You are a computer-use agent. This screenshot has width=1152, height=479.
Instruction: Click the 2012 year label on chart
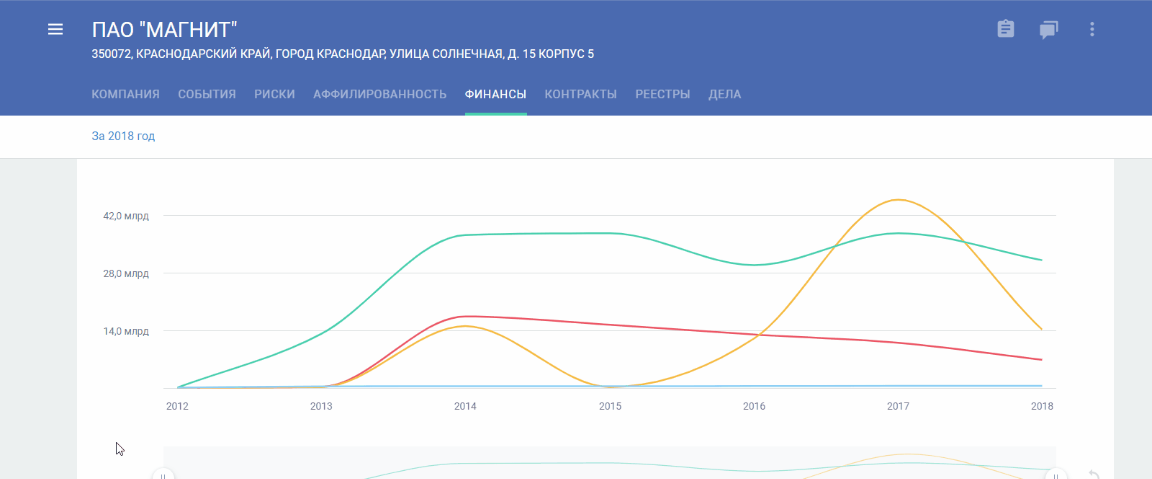[178, 406]
